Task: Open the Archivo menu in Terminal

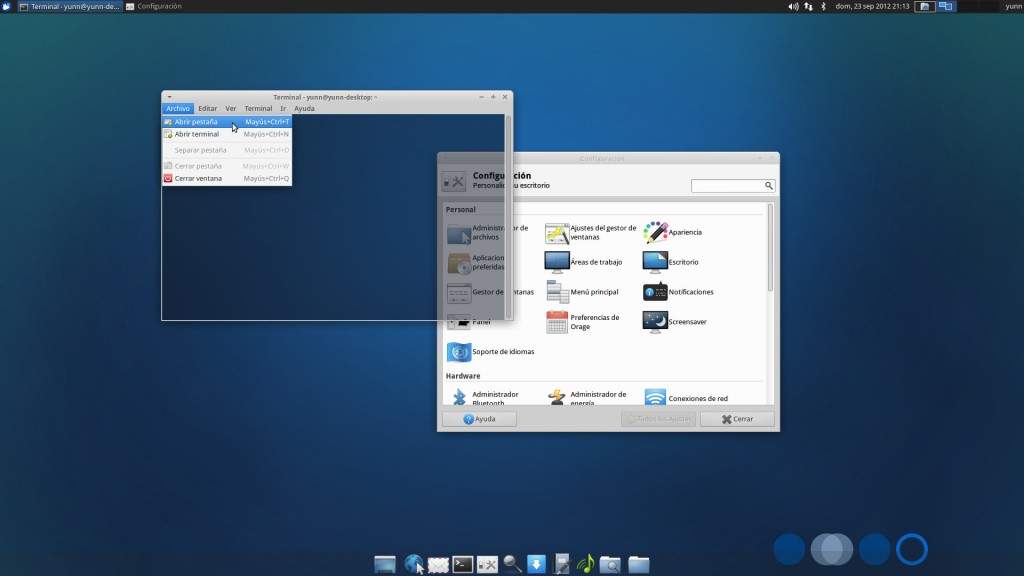Action: coord(178,108)
